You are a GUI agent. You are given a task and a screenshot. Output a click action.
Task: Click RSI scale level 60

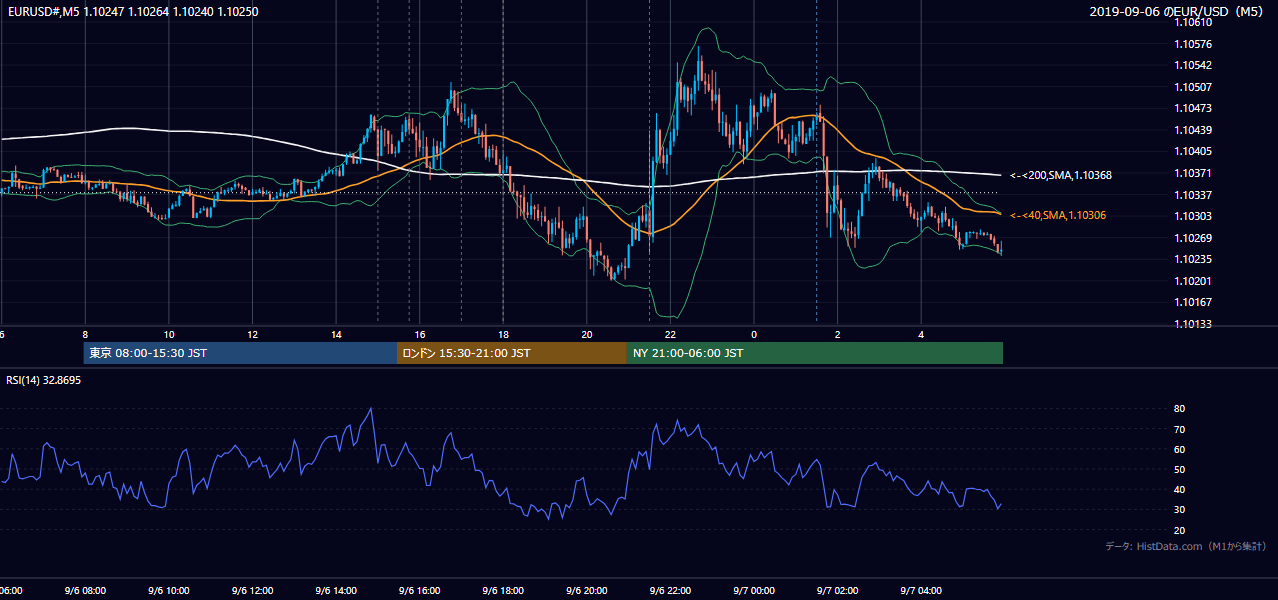pyautogui.click(x=1179, y=450)
